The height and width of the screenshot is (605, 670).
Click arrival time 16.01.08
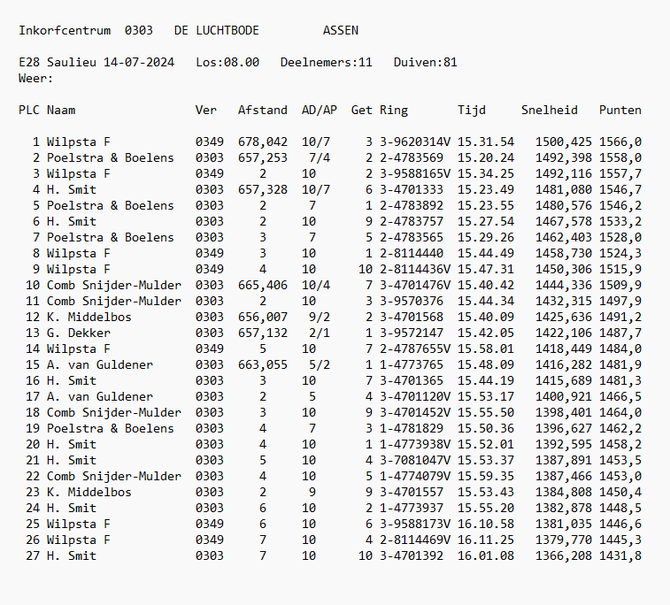click(x=486, y=556)
